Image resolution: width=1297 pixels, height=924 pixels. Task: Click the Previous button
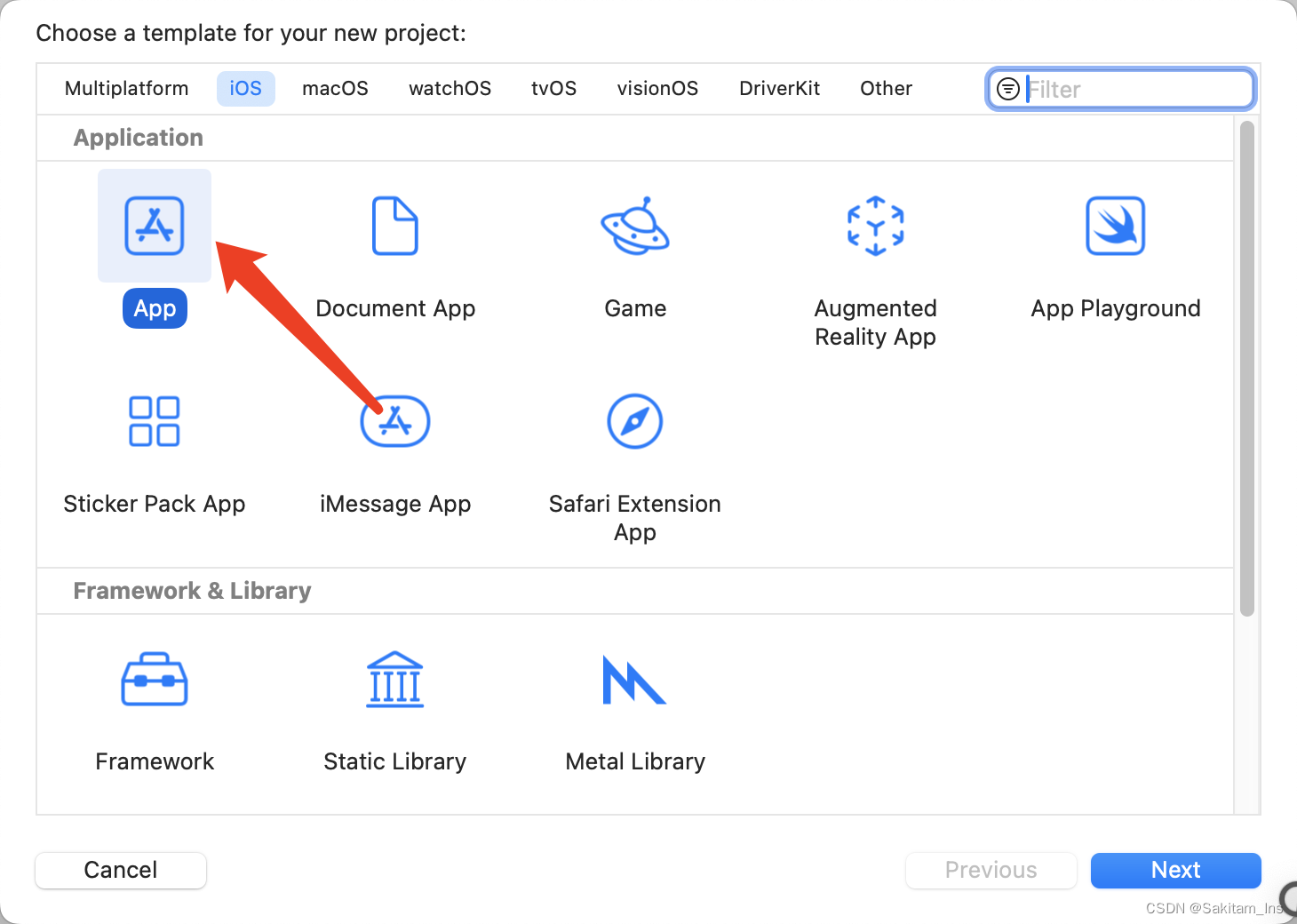991,870
